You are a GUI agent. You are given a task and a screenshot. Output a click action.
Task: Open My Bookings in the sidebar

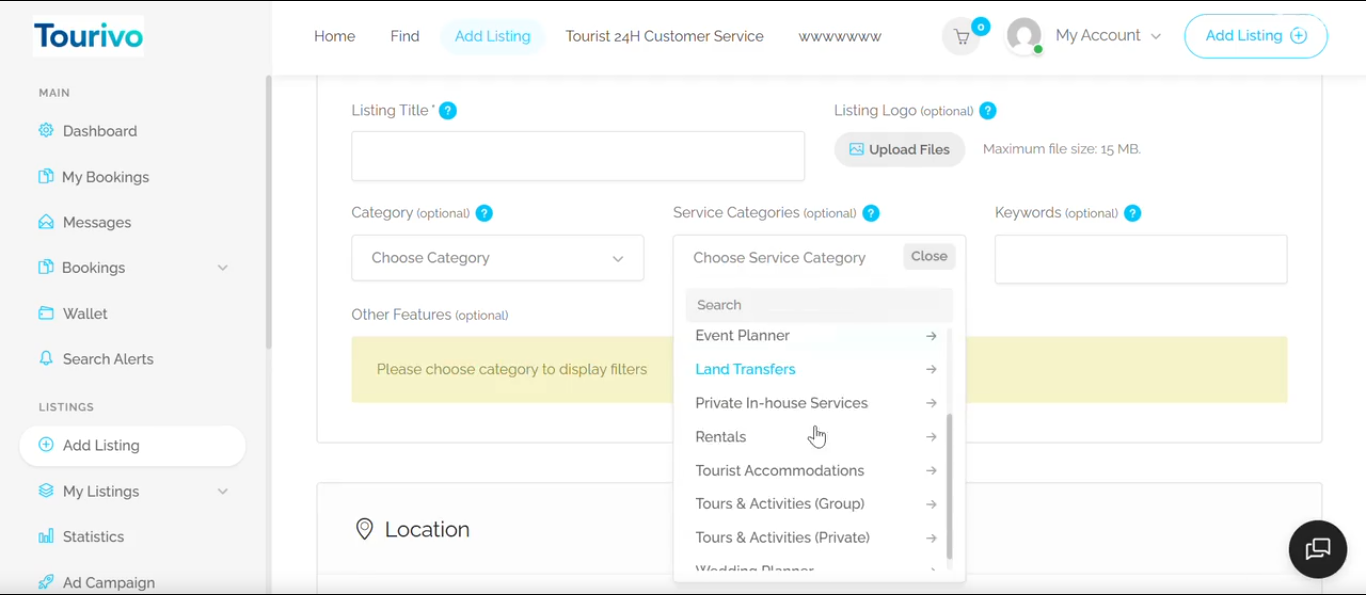pyautogui.click(x=103, y=176)
